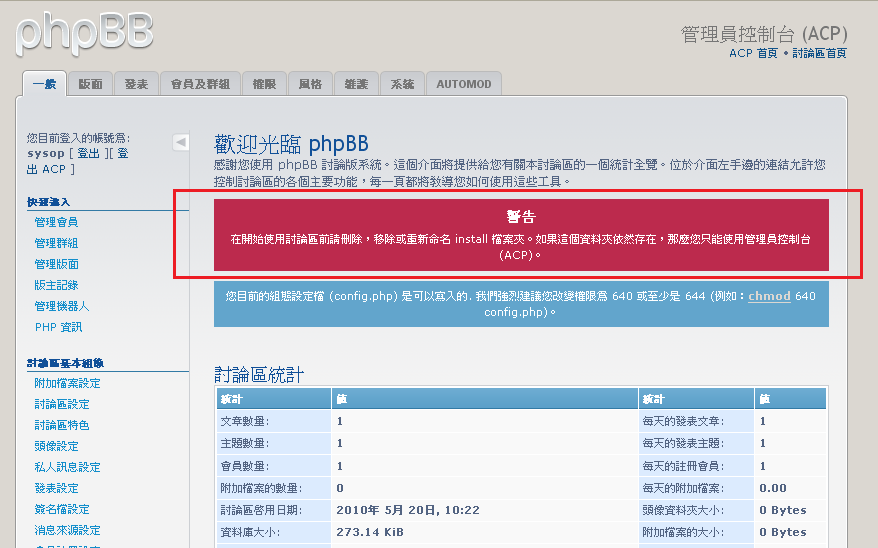878x548 pixels.
Task: Go to 管理群組 in quick access
Action: [56, 243]
